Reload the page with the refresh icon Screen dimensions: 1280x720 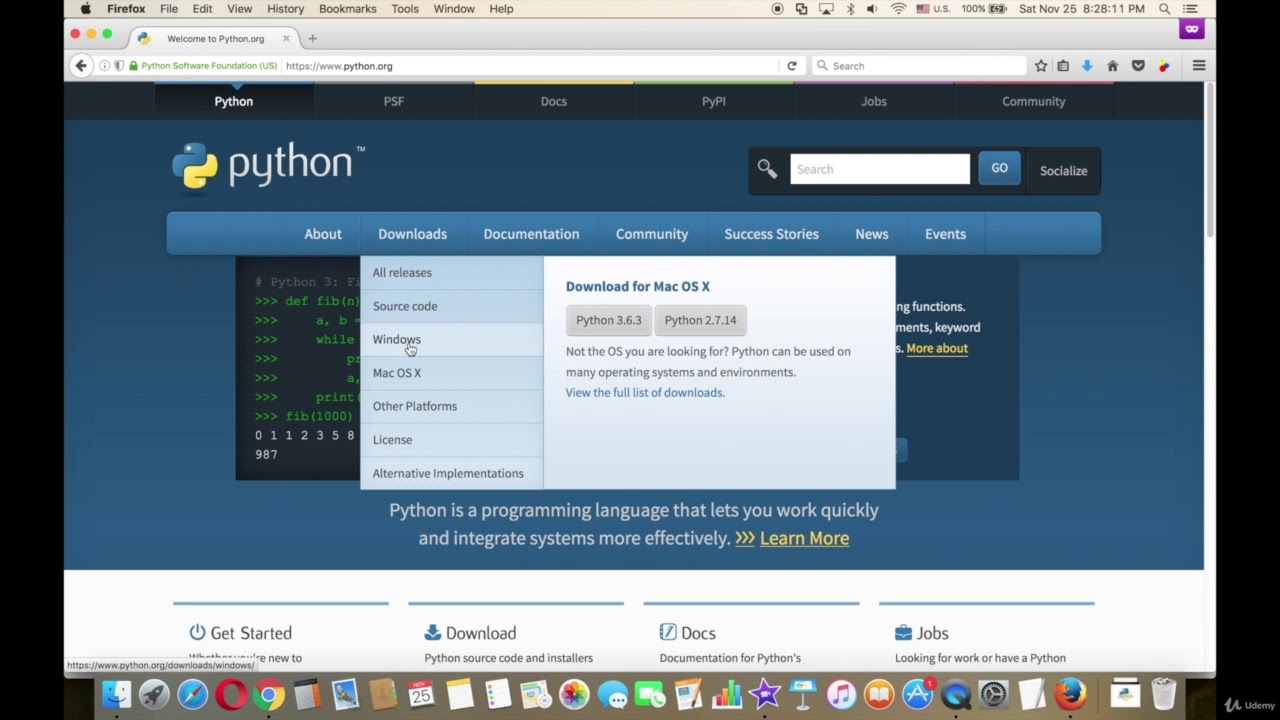pyautogui.click(x=792, y=66)
